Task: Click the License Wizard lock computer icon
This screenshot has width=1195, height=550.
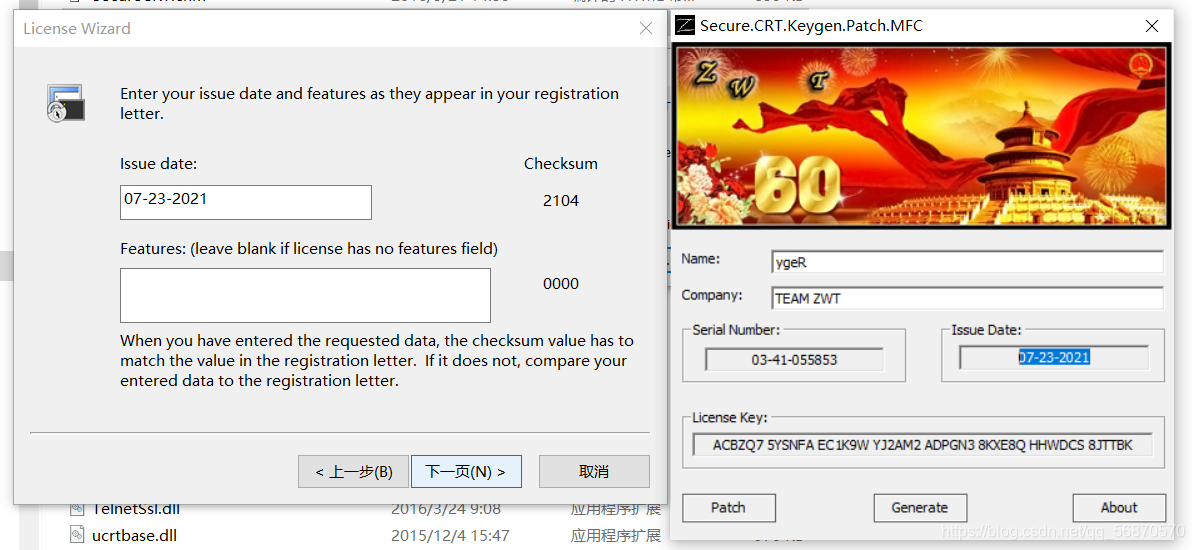Action: (x=66, y=104)
